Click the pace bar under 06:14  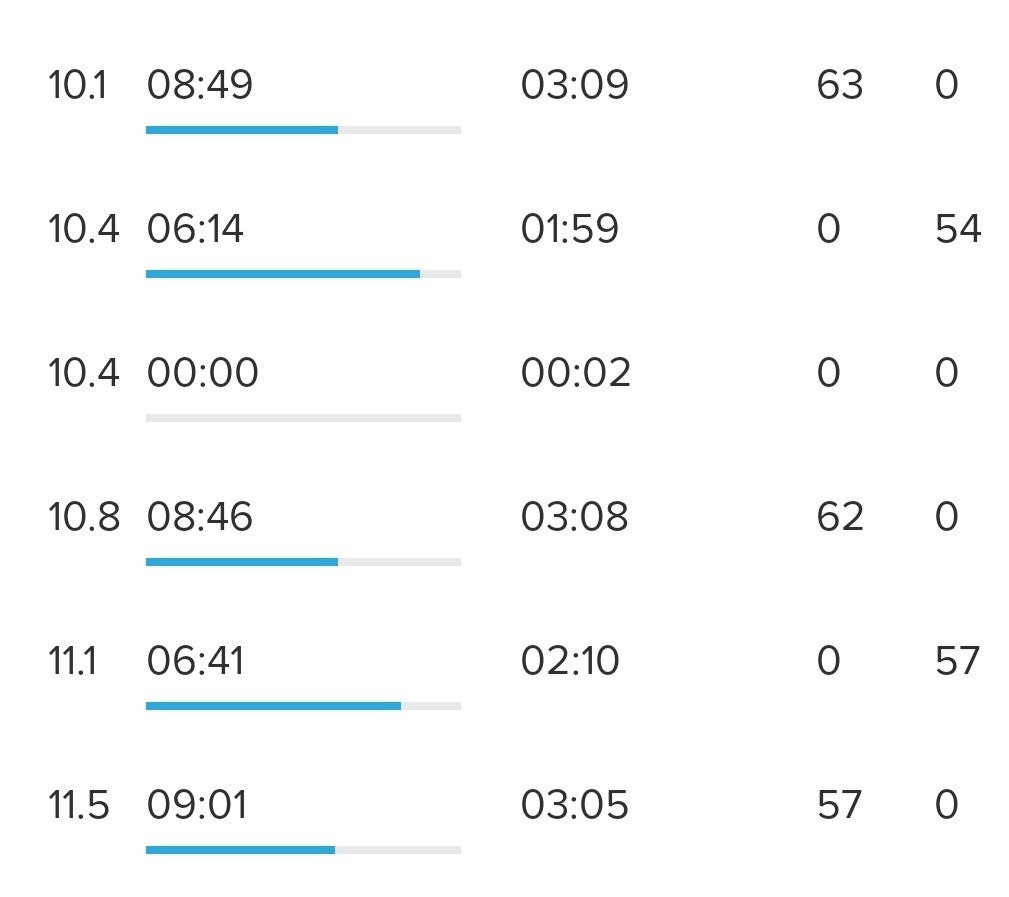coord(303,274)
